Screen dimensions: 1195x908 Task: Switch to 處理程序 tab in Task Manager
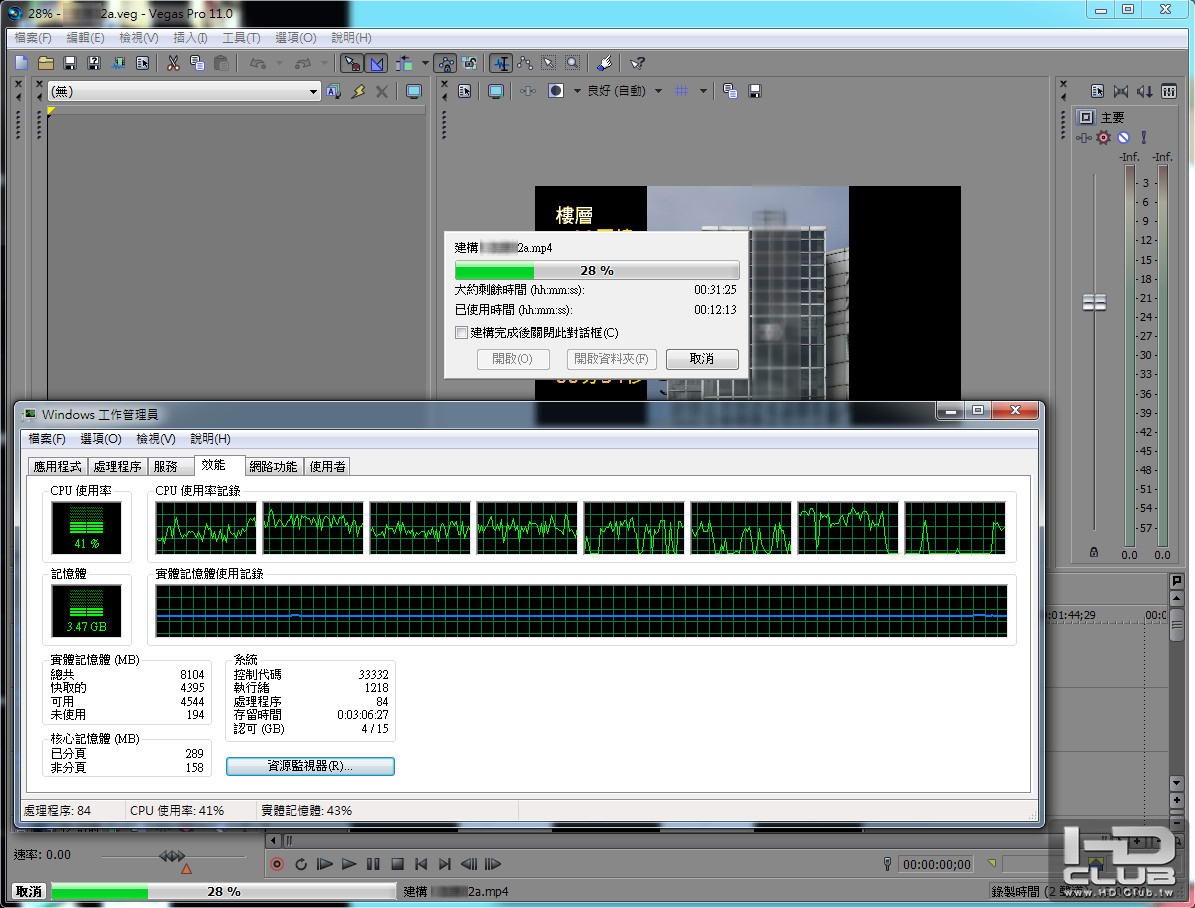point(117,467)
